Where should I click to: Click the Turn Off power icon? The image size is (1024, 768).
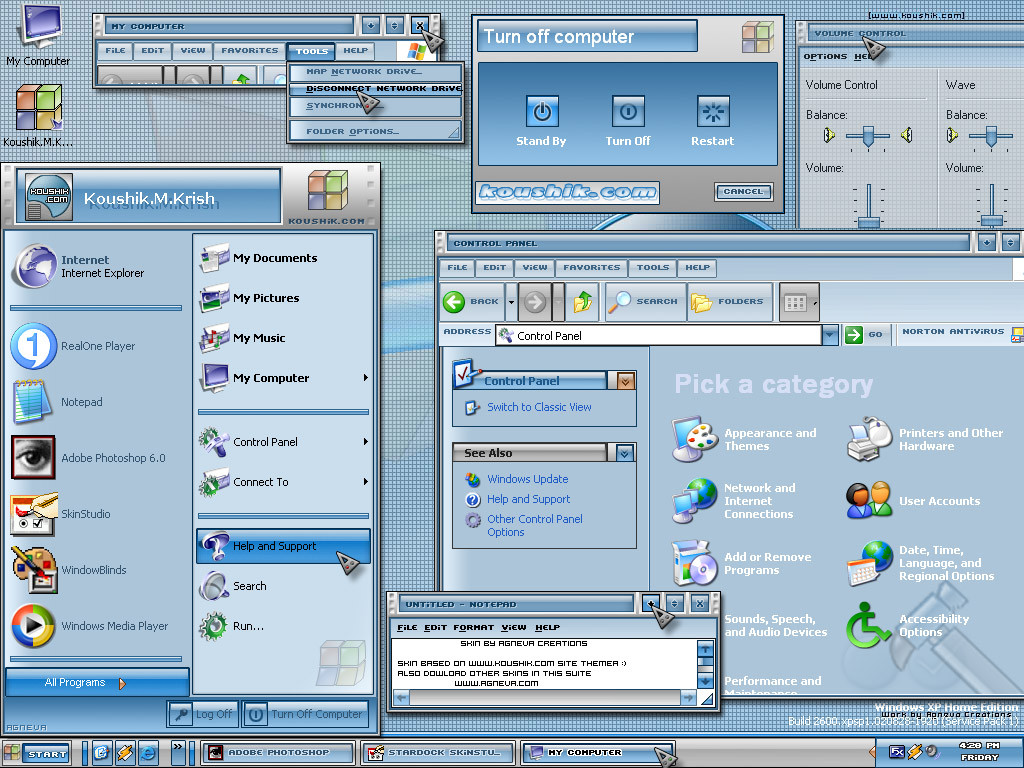coord(628,112)
